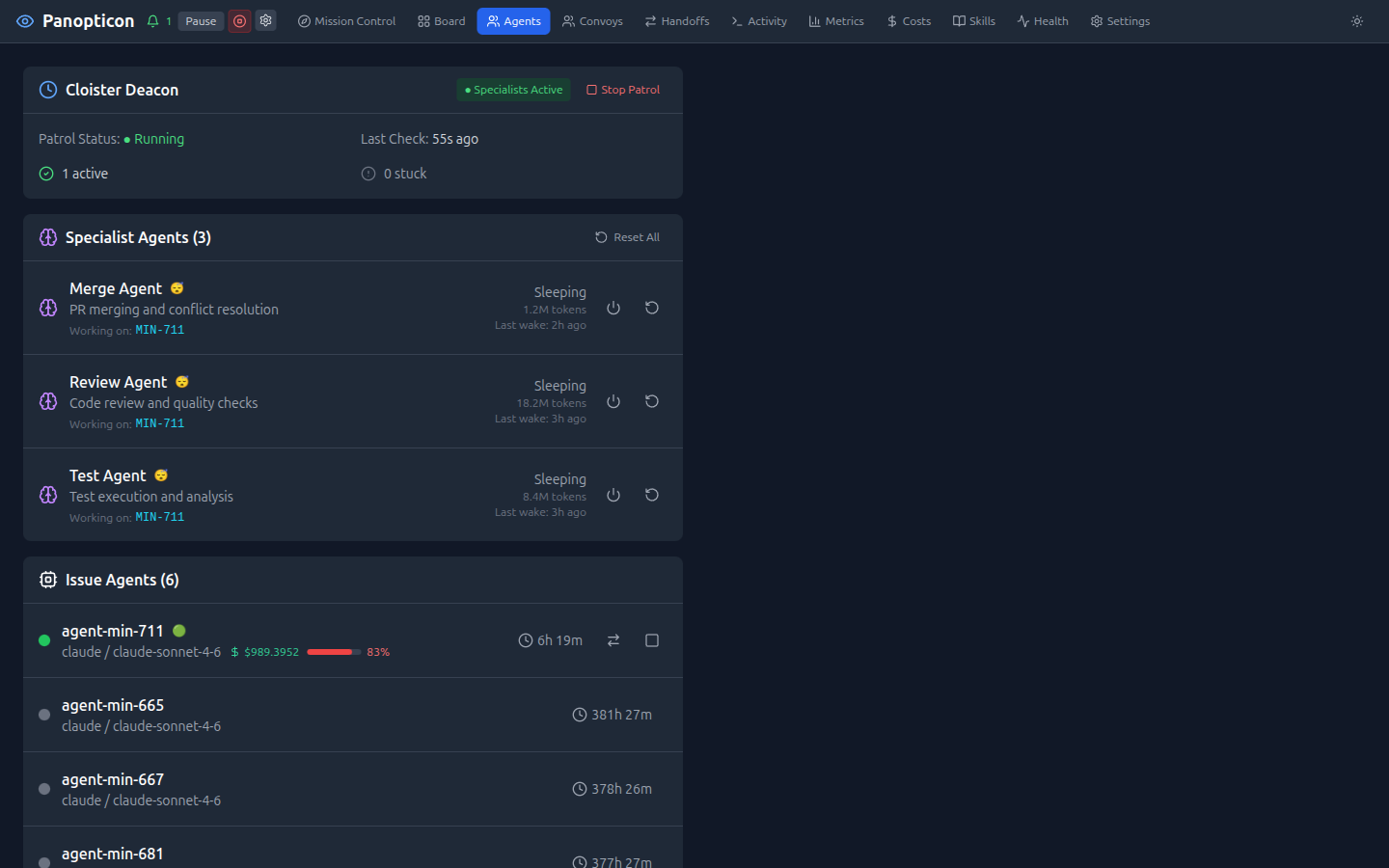
Task: Open the Health tab
Action: pyautogui.click(x=1042, y=21)
